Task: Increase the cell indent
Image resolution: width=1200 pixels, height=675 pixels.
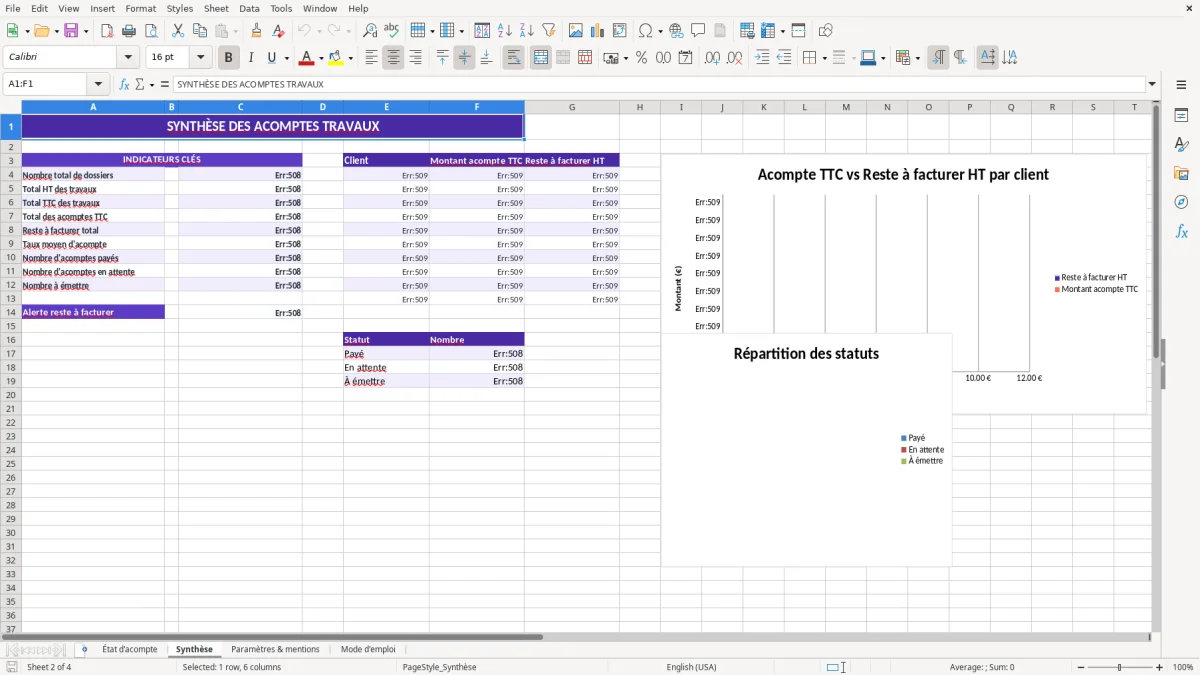Action: [762, 58]
